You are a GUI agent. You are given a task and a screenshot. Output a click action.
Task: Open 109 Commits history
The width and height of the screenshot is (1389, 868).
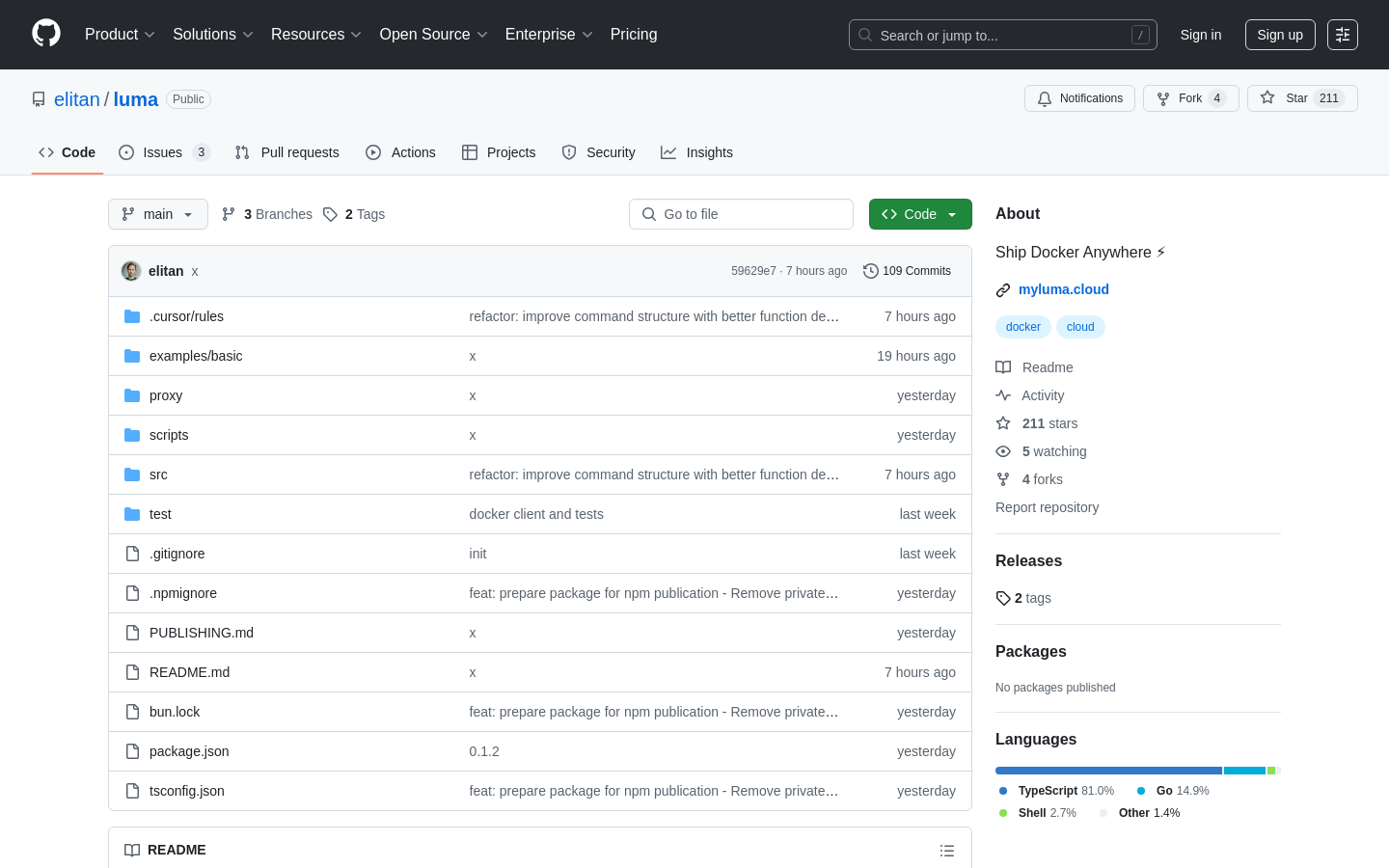(x=907, y=271)
